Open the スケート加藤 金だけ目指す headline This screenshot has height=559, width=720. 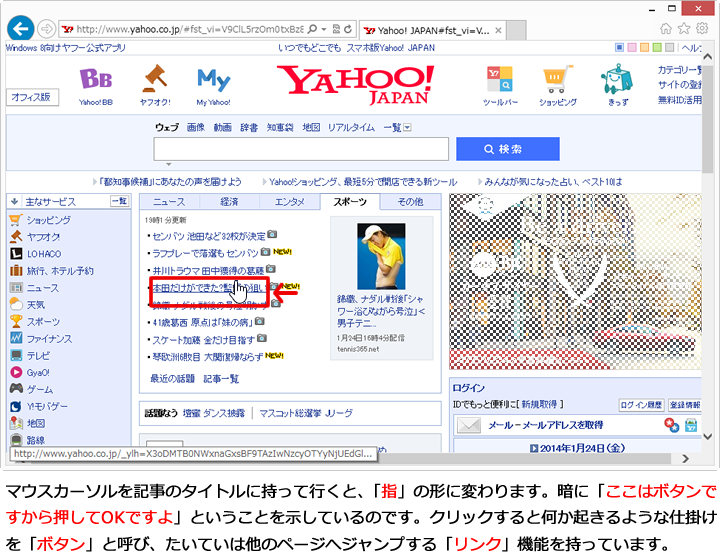coord(203,340)
